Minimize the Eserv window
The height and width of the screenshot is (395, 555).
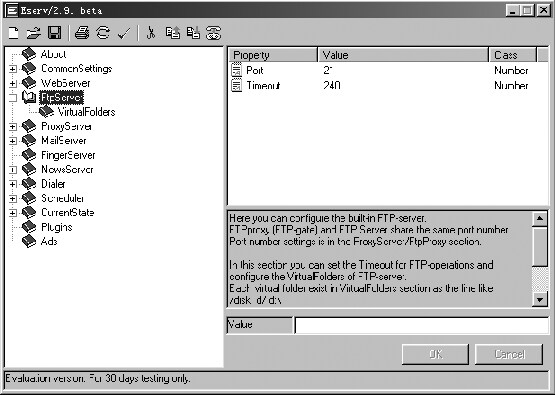click(x=513, y=10)
